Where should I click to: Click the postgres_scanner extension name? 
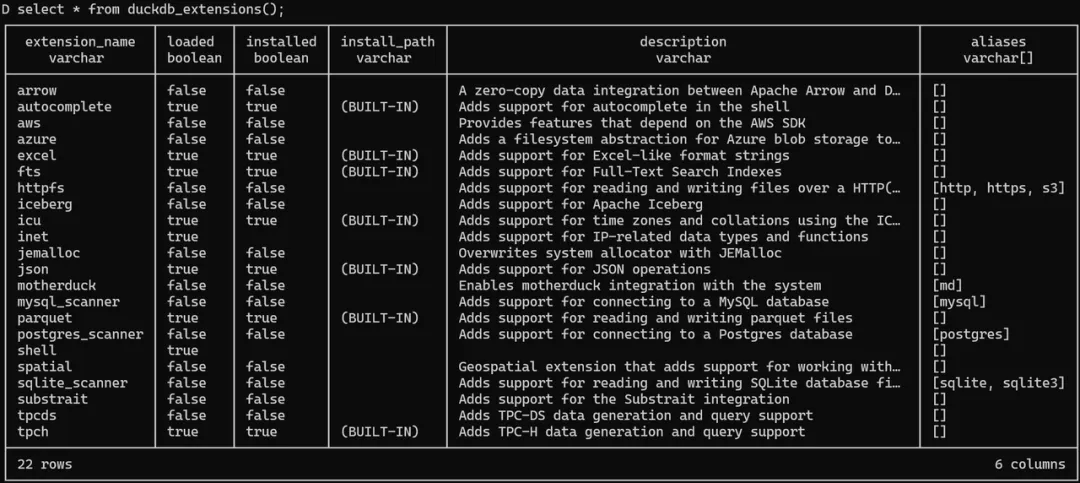pos(80,334)
